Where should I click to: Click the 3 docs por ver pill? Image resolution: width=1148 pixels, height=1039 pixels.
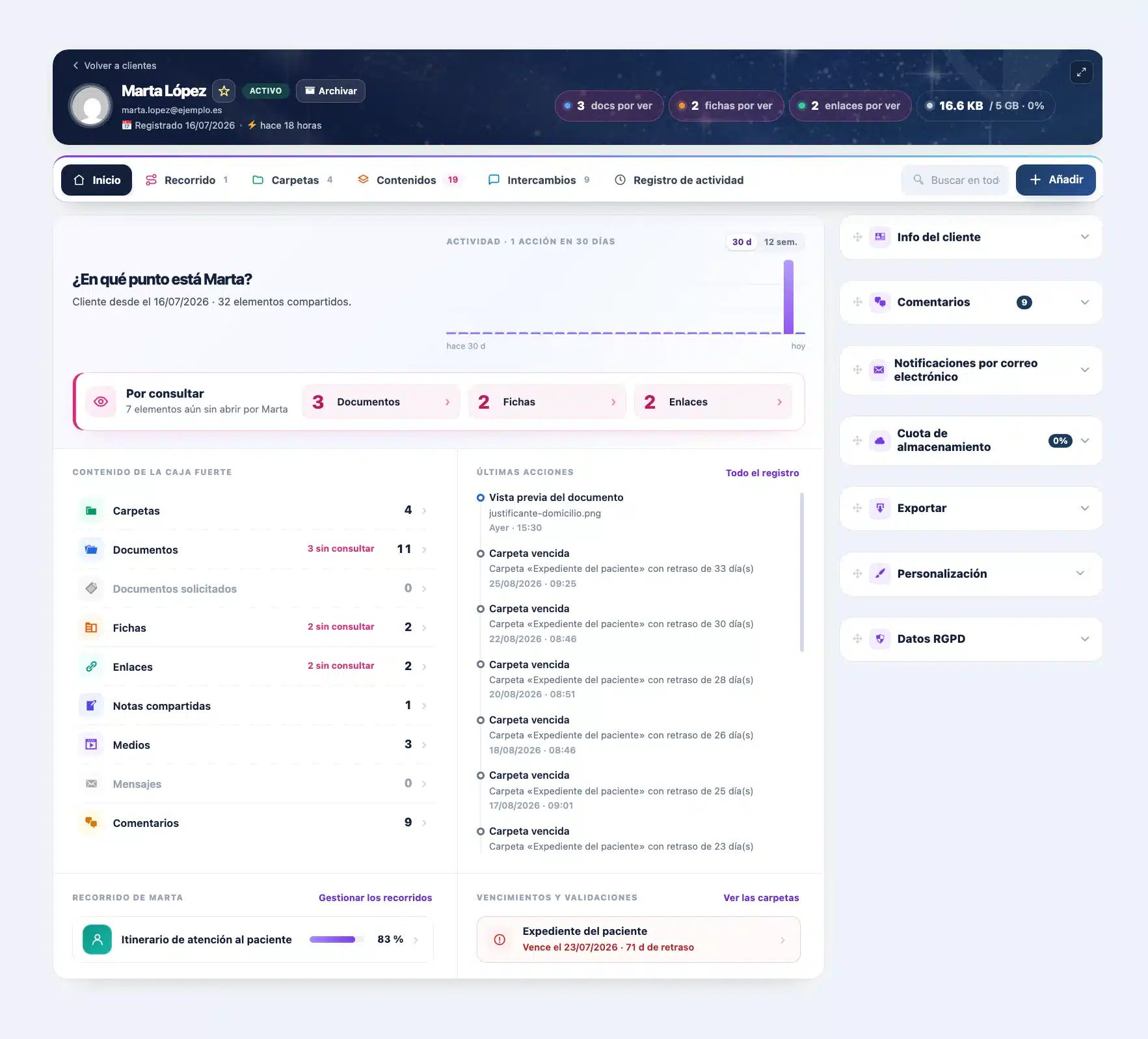pyautogui.click(x=609, y=106)
